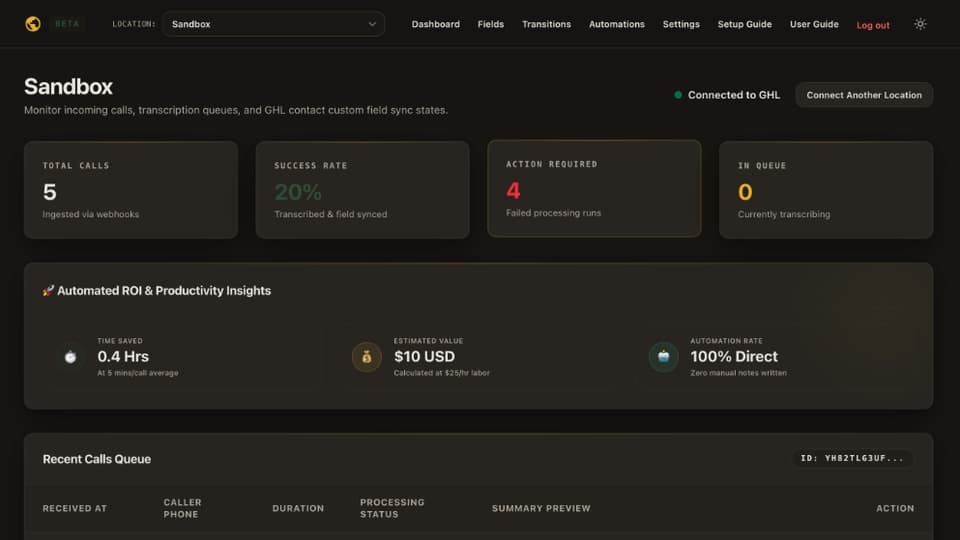Open Settings from top navigation
960x540 pixels.
tap(681, 24)
